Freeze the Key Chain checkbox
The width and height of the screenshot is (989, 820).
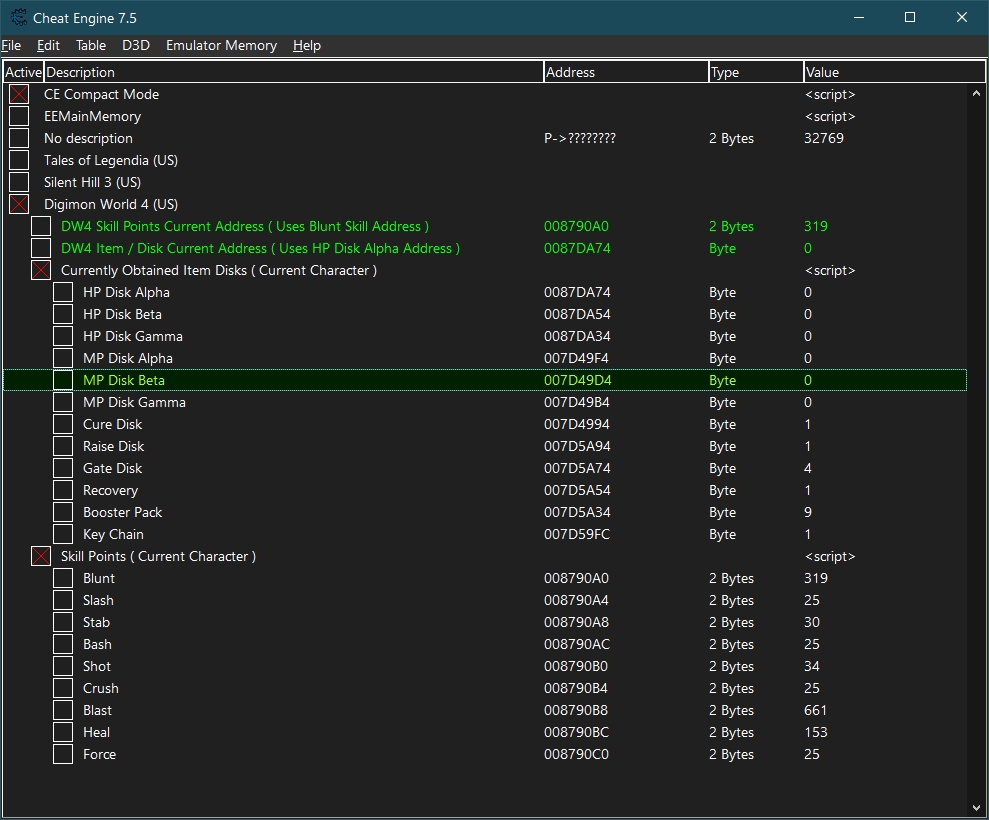pos(63,534)
